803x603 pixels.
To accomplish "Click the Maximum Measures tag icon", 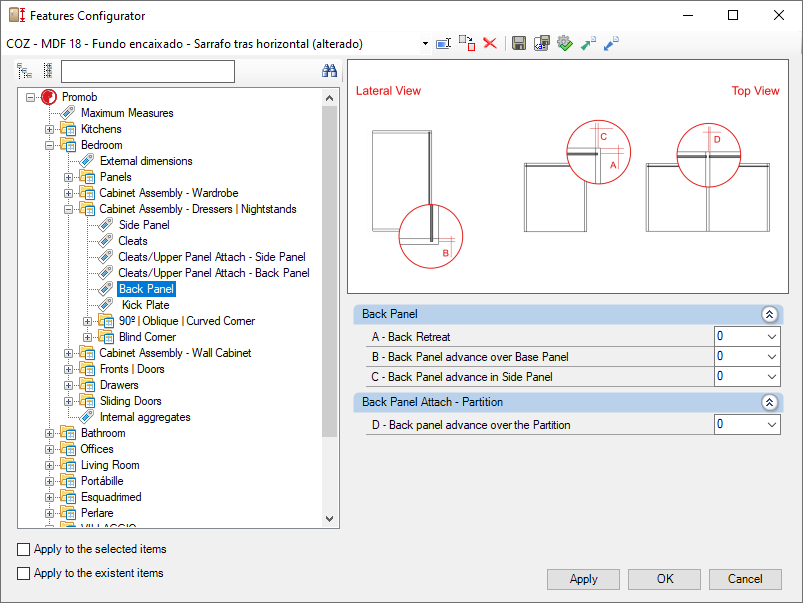I will coord(68,113).
